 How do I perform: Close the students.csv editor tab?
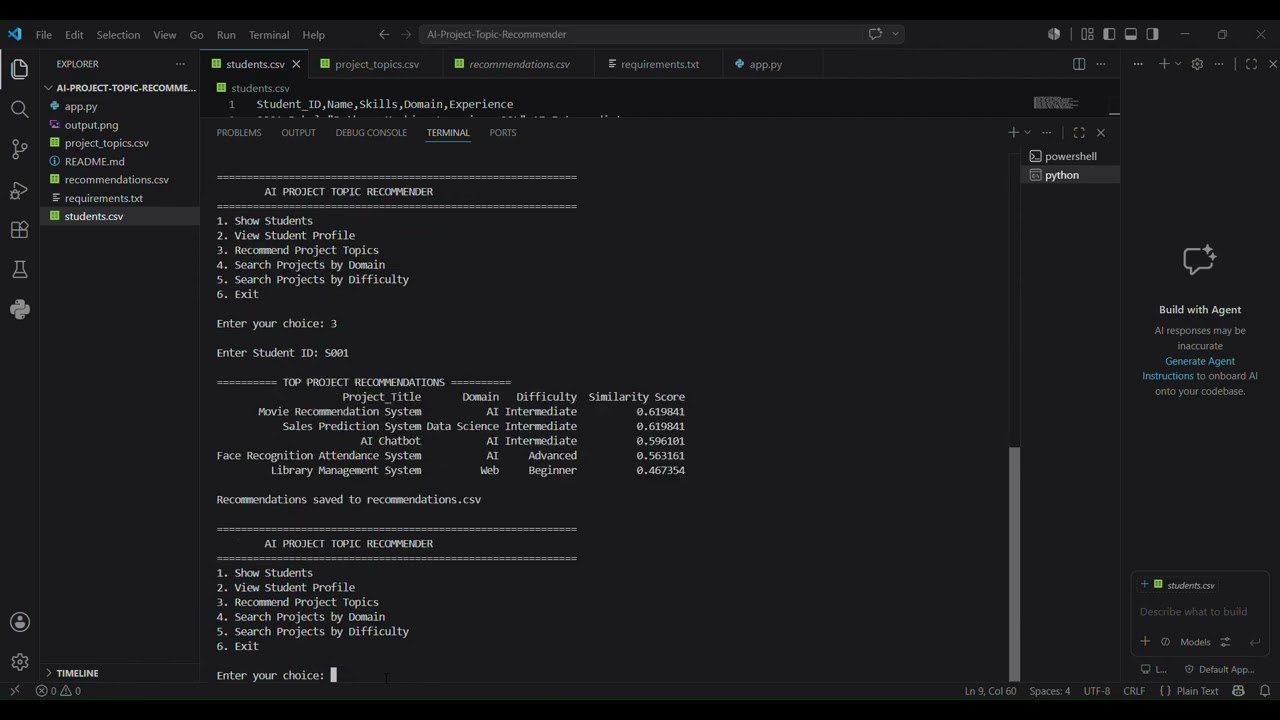[x=296, y=64]
